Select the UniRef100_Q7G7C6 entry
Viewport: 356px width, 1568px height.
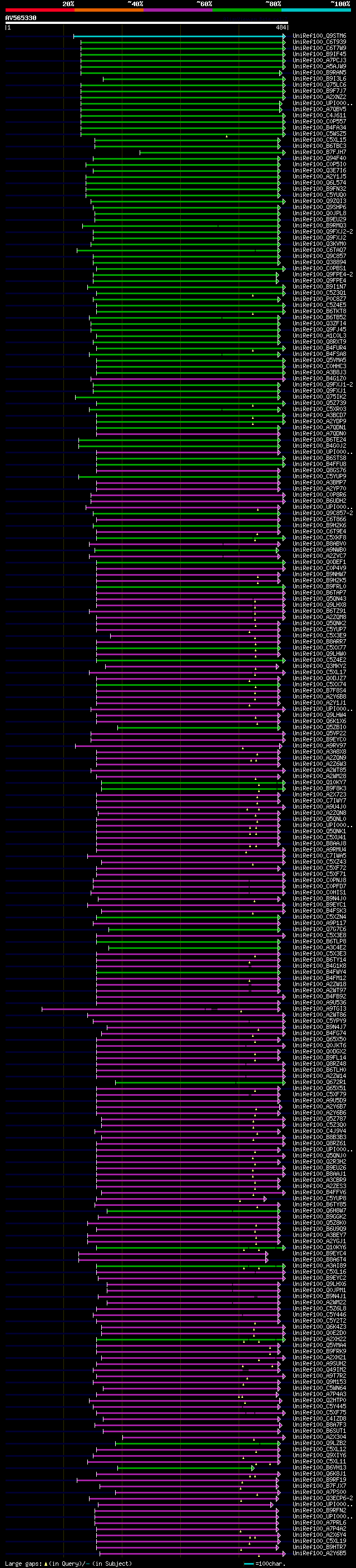point(319,929)
